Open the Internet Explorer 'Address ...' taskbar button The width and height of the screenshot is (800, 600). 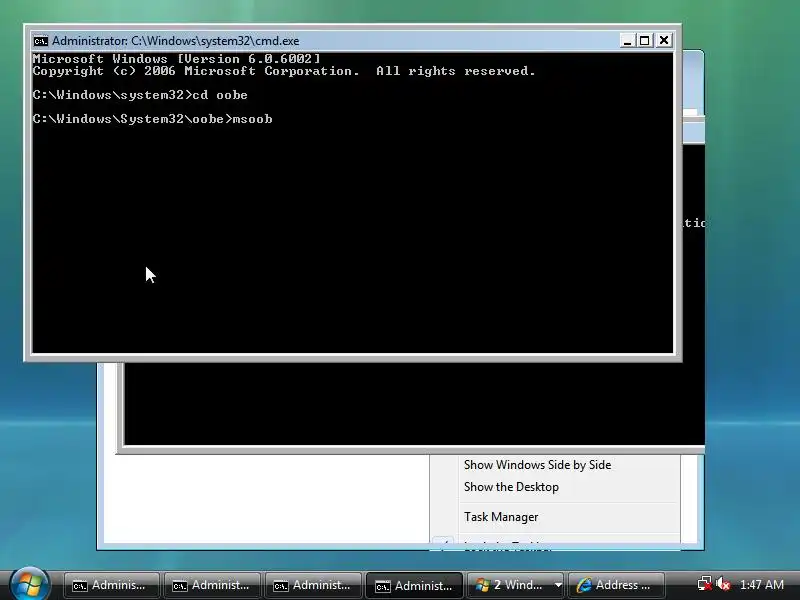click(x=617, y=585)
